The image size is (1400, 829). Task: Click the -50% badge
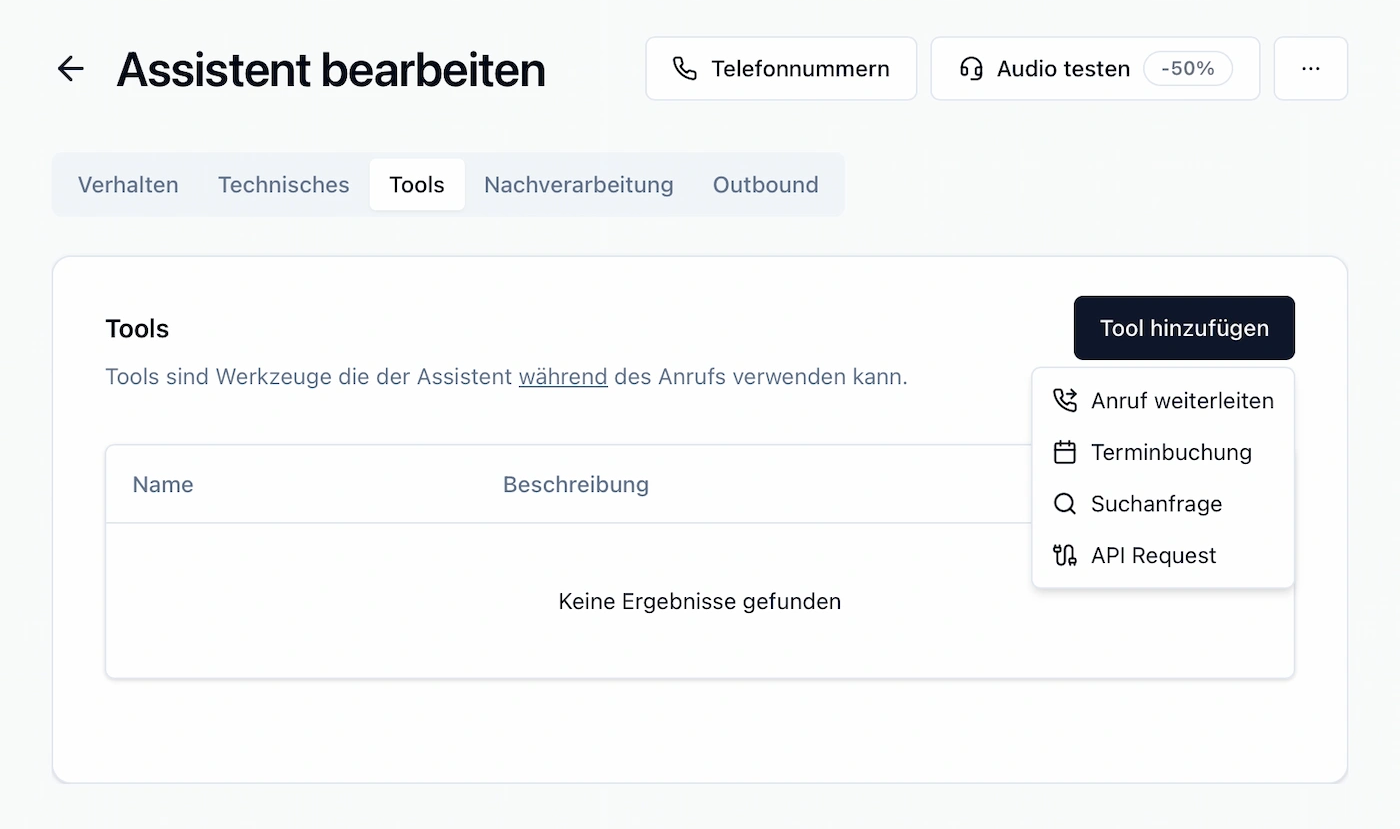click(1188, 68)
